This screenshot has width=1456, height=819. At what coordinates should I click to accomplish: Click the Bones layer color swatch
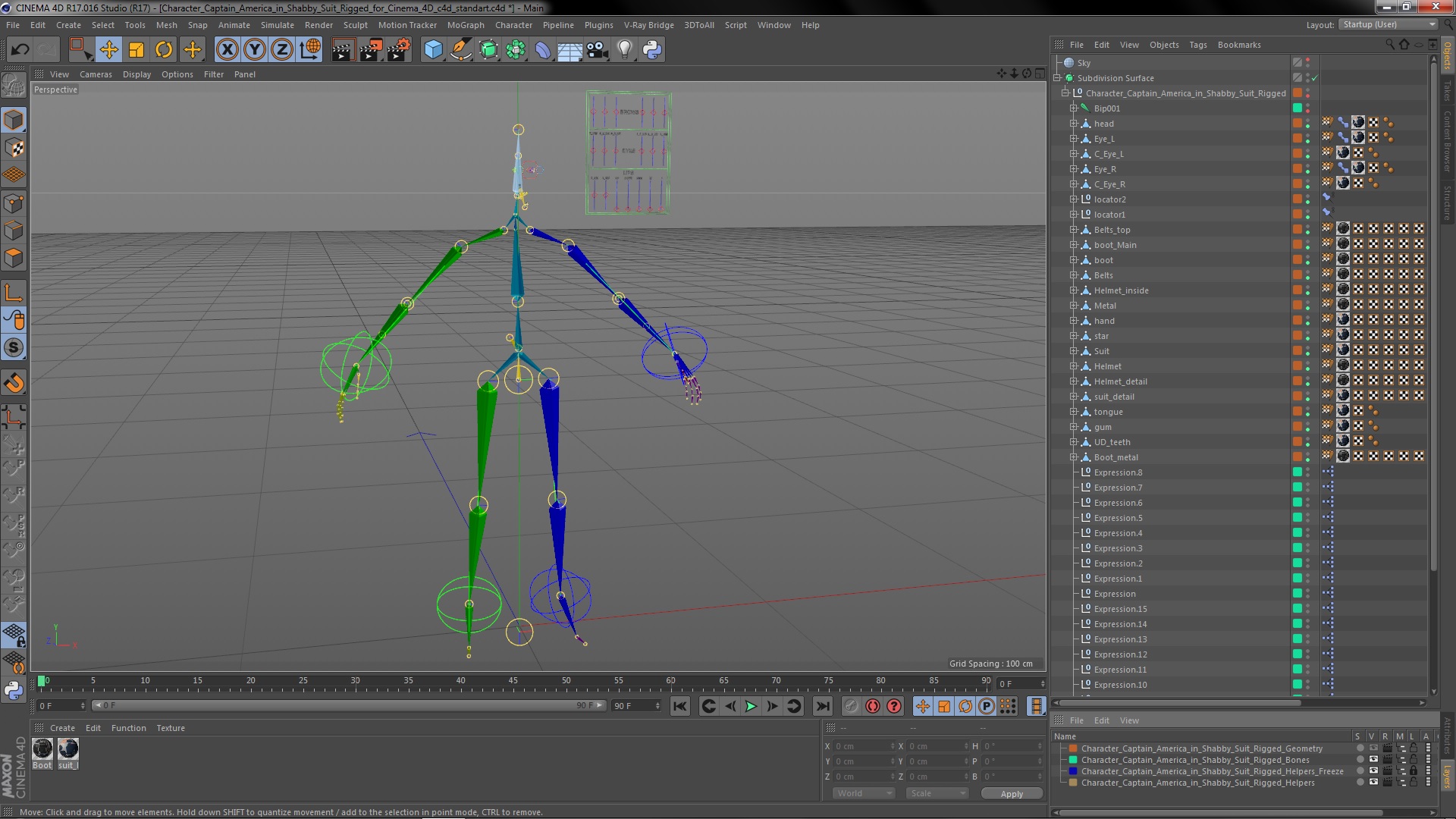(x=1073, y=760)
